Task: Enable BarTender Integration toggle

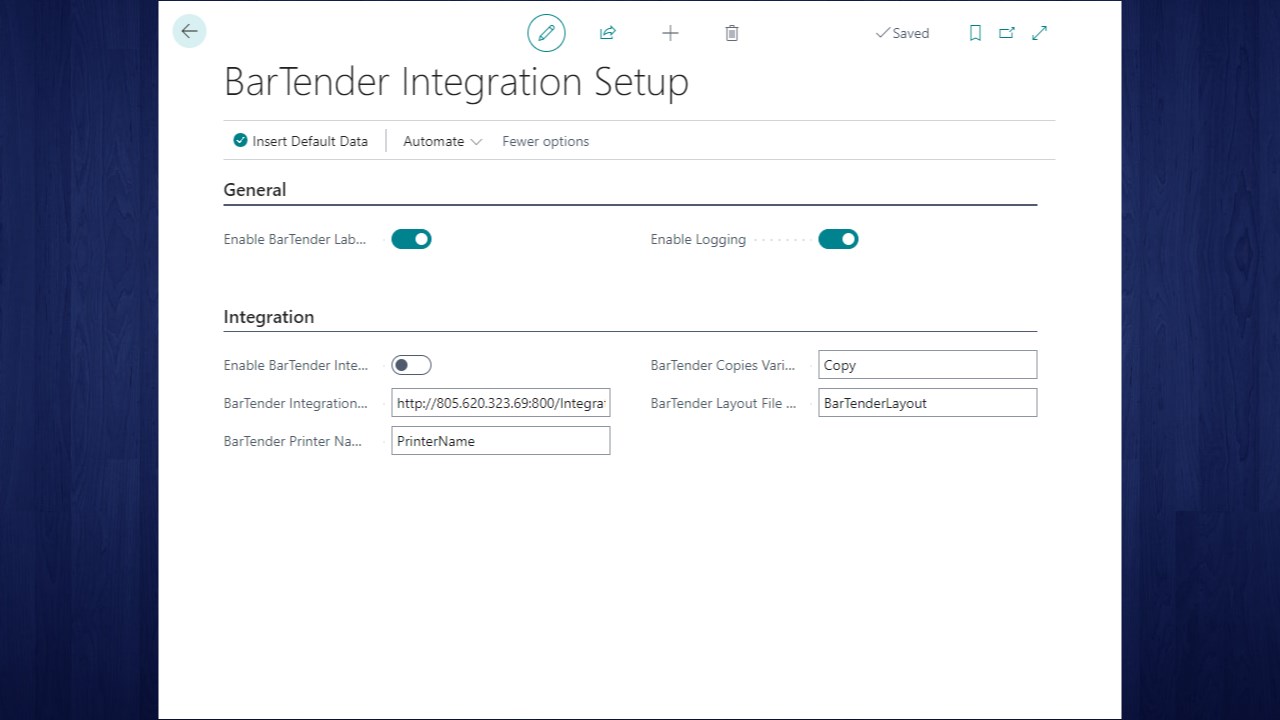Action: [x=411, y=365]
